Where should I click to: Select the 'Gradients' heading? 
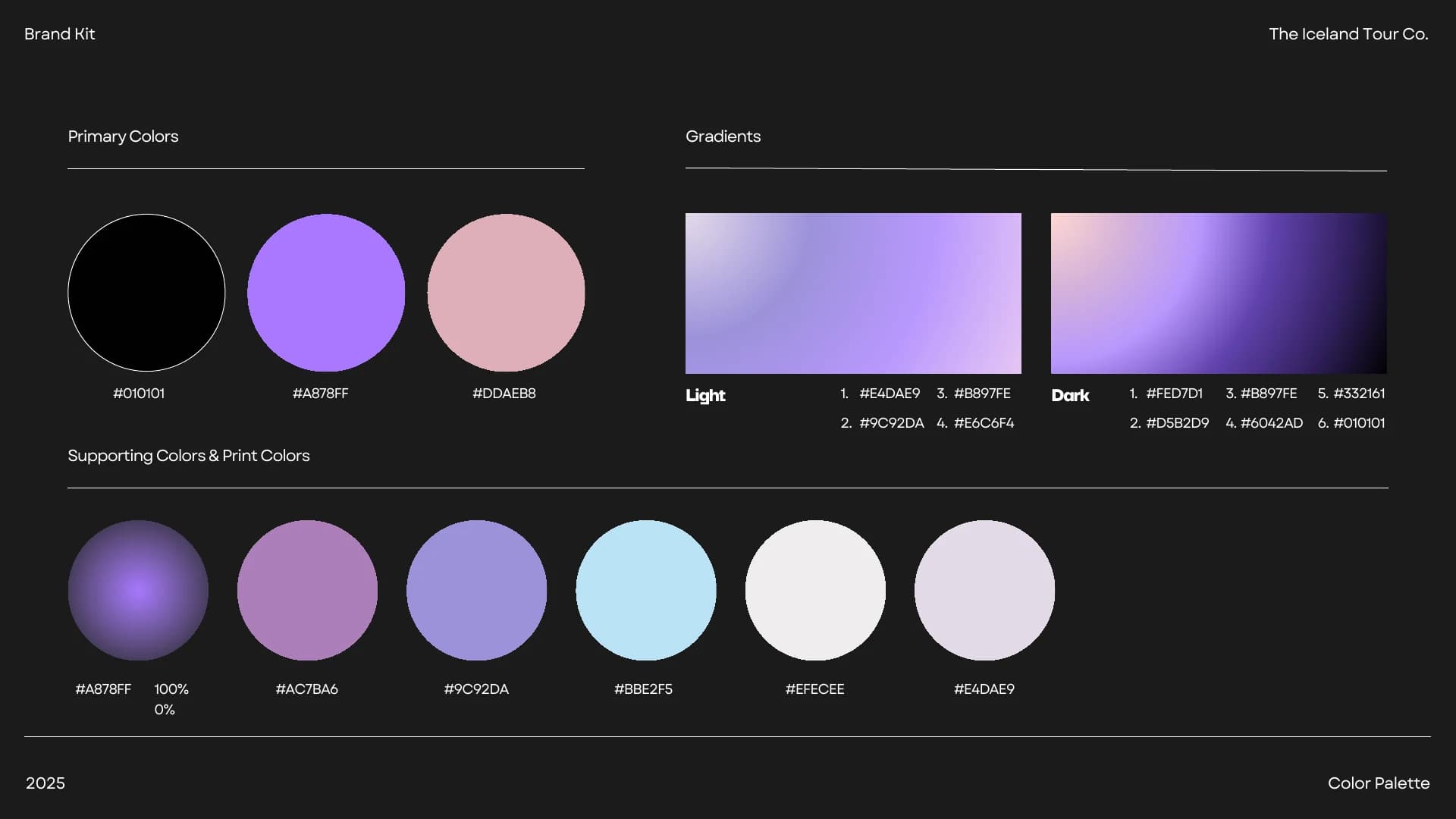click(723, 136)
